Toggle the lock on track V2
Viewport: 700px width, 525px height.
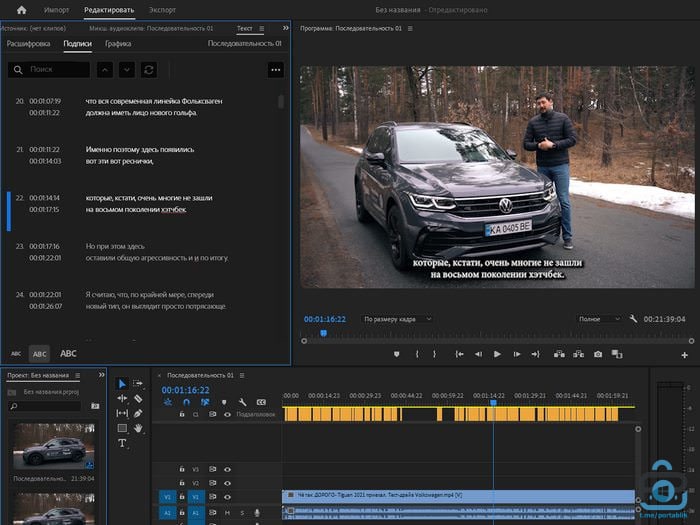[182, 482]
